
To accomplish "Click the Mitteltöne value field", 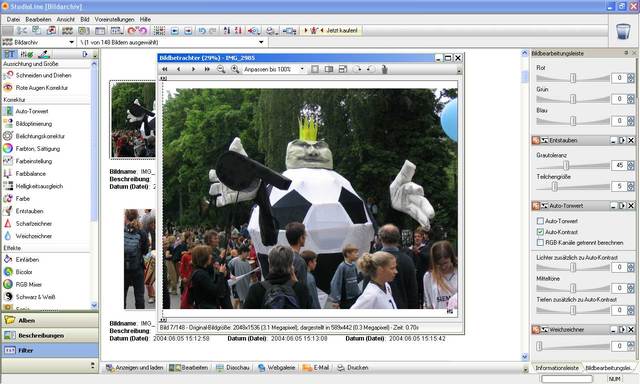I will point(619,289).
